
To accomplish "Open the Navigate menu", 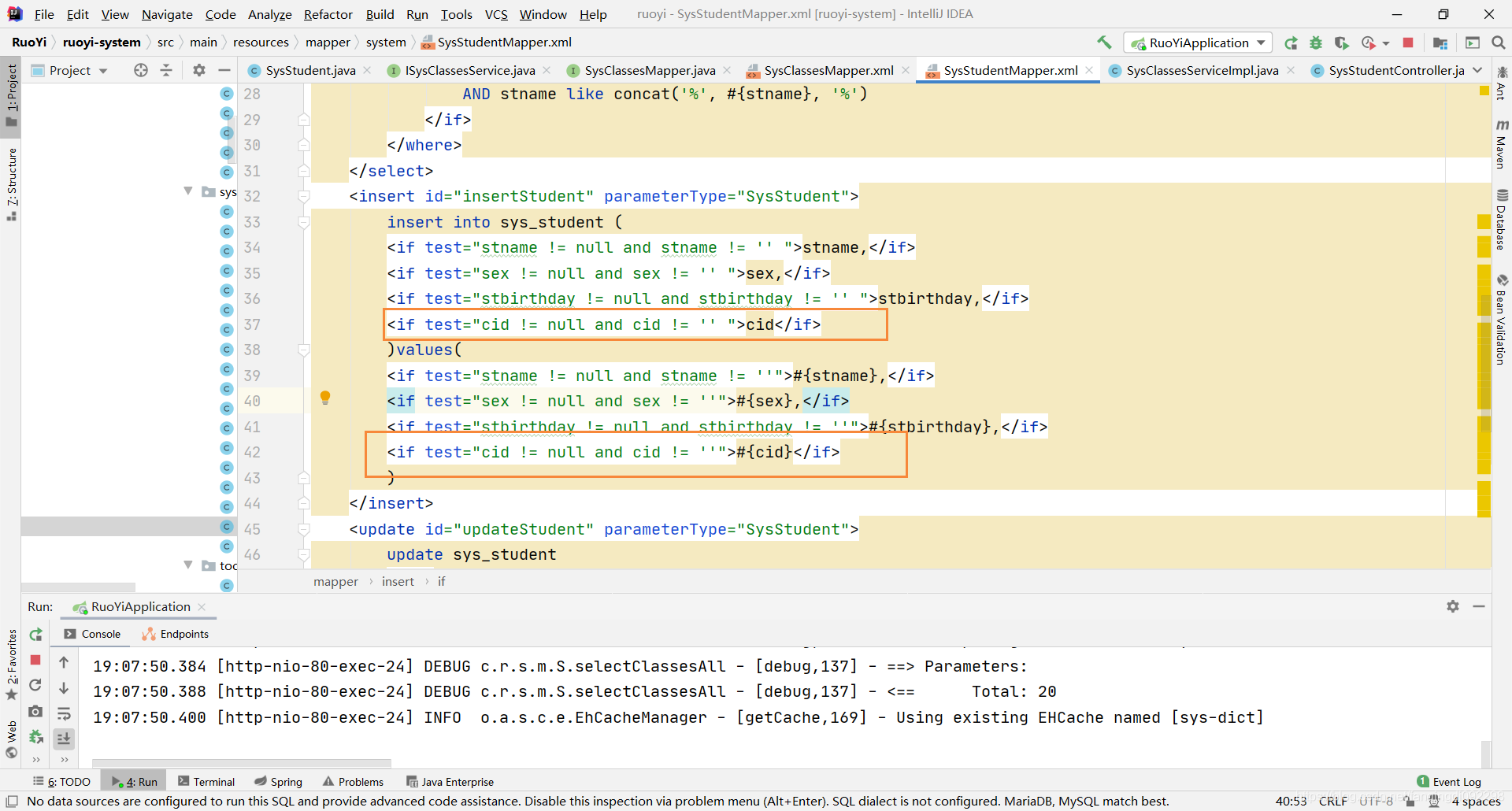I will click(x=167, y=14).
